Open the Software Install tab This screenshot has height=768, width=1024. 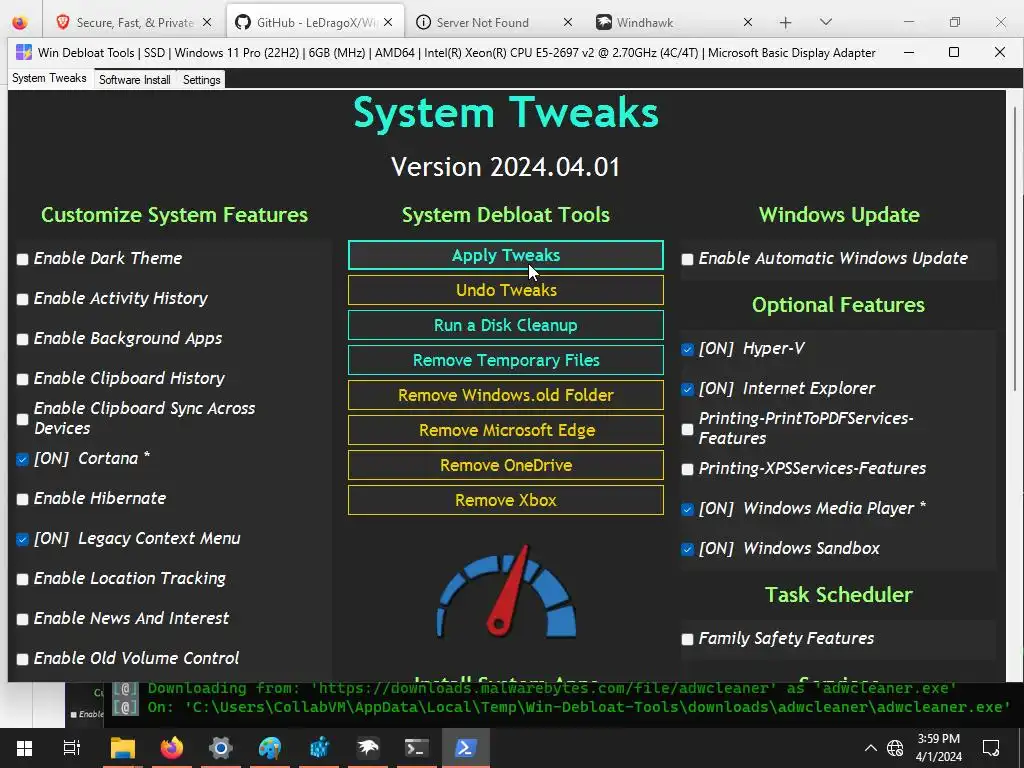135,80
